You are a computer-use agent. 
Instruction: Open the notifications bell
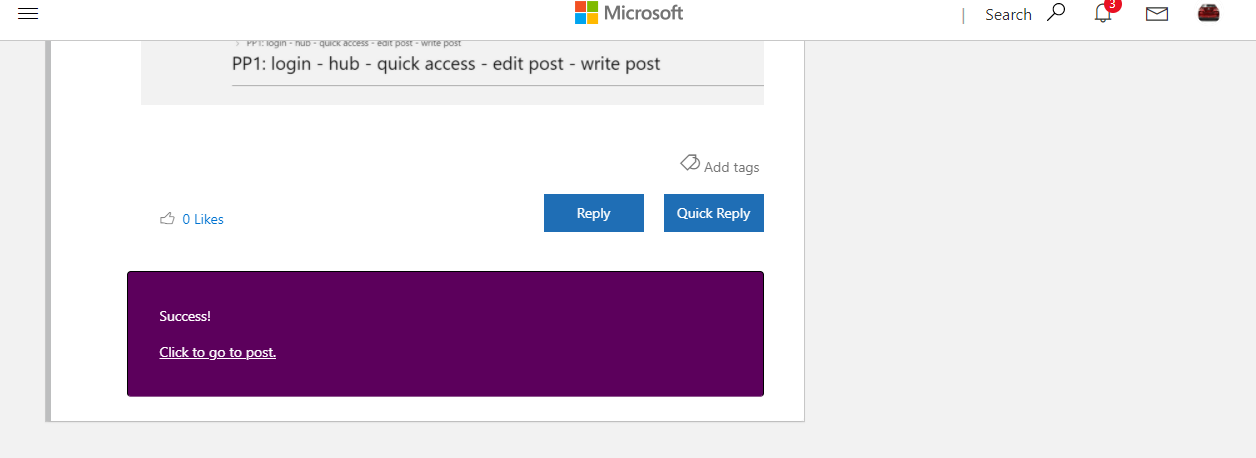coord(1103,14)
